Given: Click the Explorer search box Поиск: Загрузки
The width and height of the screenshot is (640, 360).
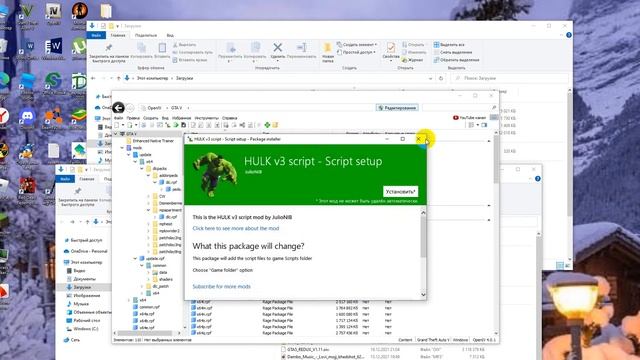Looking at the screenshot, I should pyautogui.click(x=510, y=78).
